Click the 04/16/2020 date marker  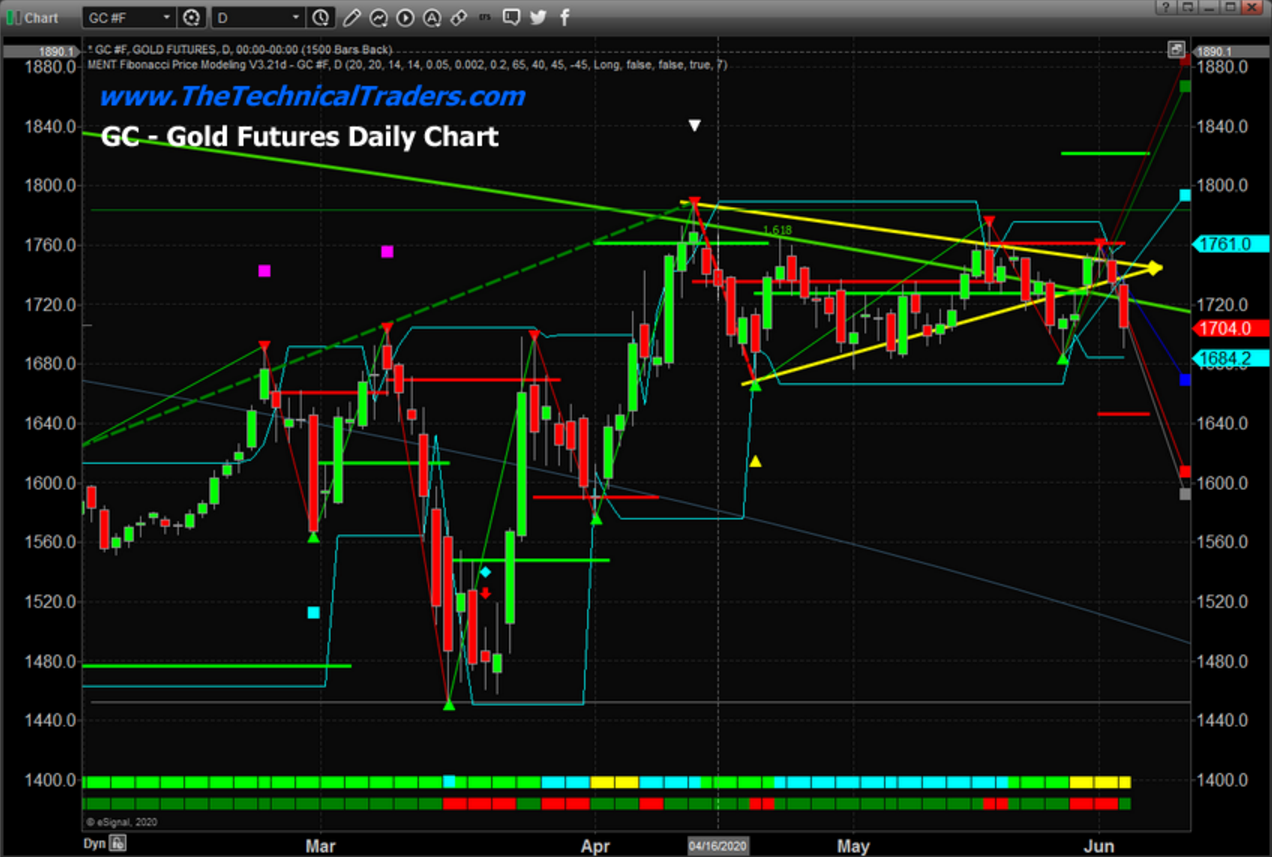[716, 846]
